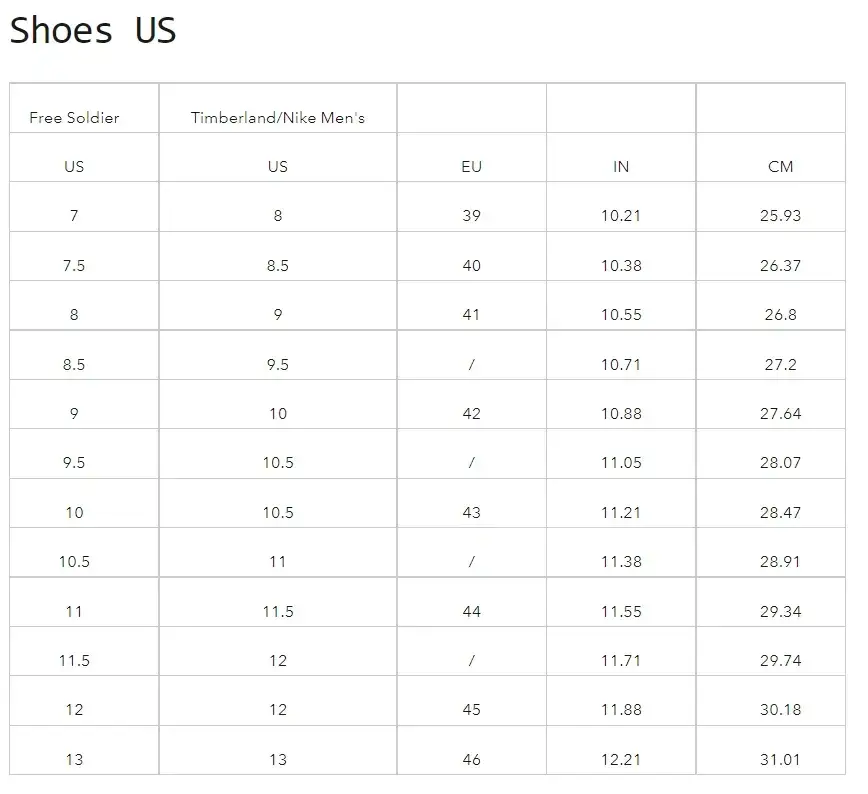The image size is (868, 794).
Task: Click the 31.01 CM cell
Action: pos(780,760)
